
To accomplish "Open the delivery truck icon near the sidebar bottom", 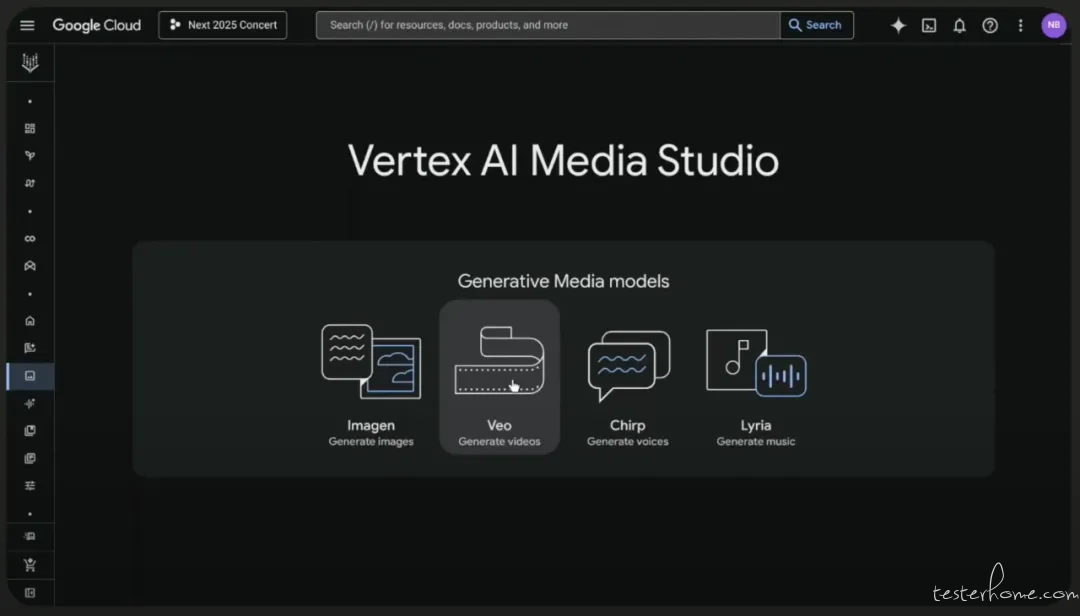I will click(x=30, y=536).
